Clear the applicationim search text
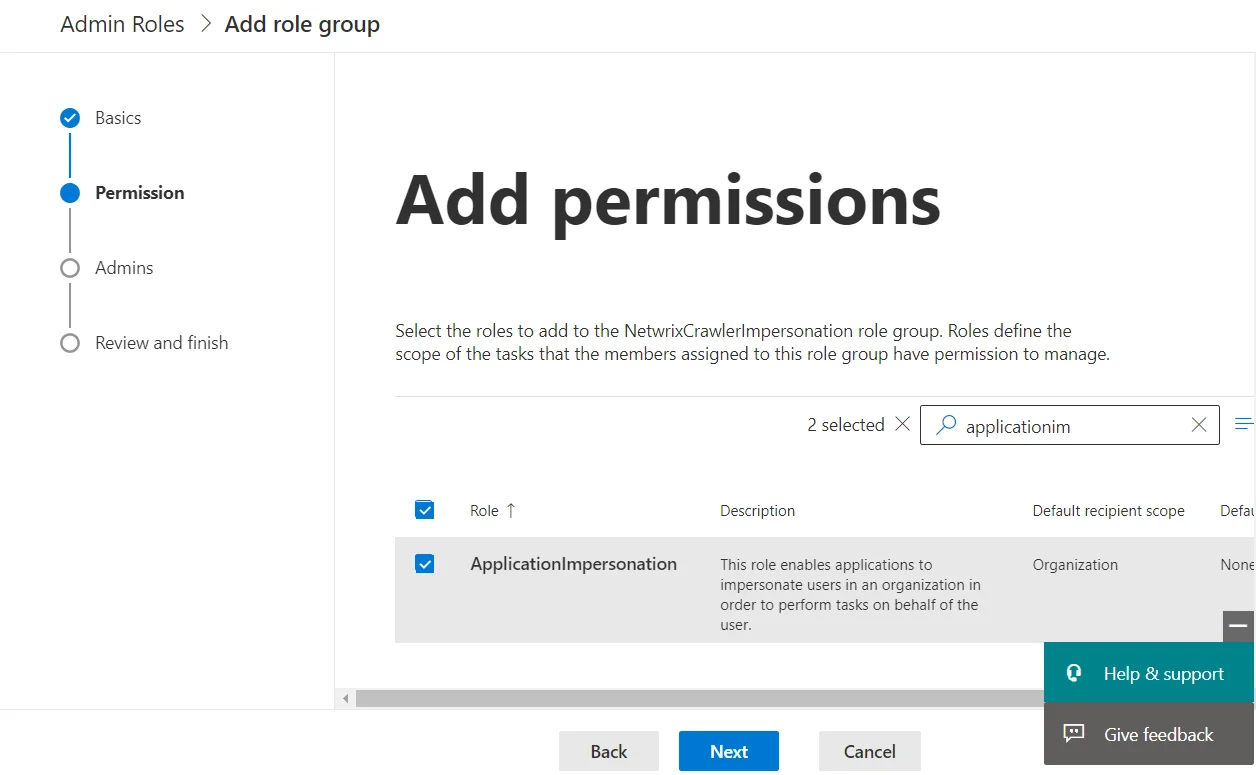Image resolution: width=1256 pixels, height=775 pixels. coord(1199,425)
